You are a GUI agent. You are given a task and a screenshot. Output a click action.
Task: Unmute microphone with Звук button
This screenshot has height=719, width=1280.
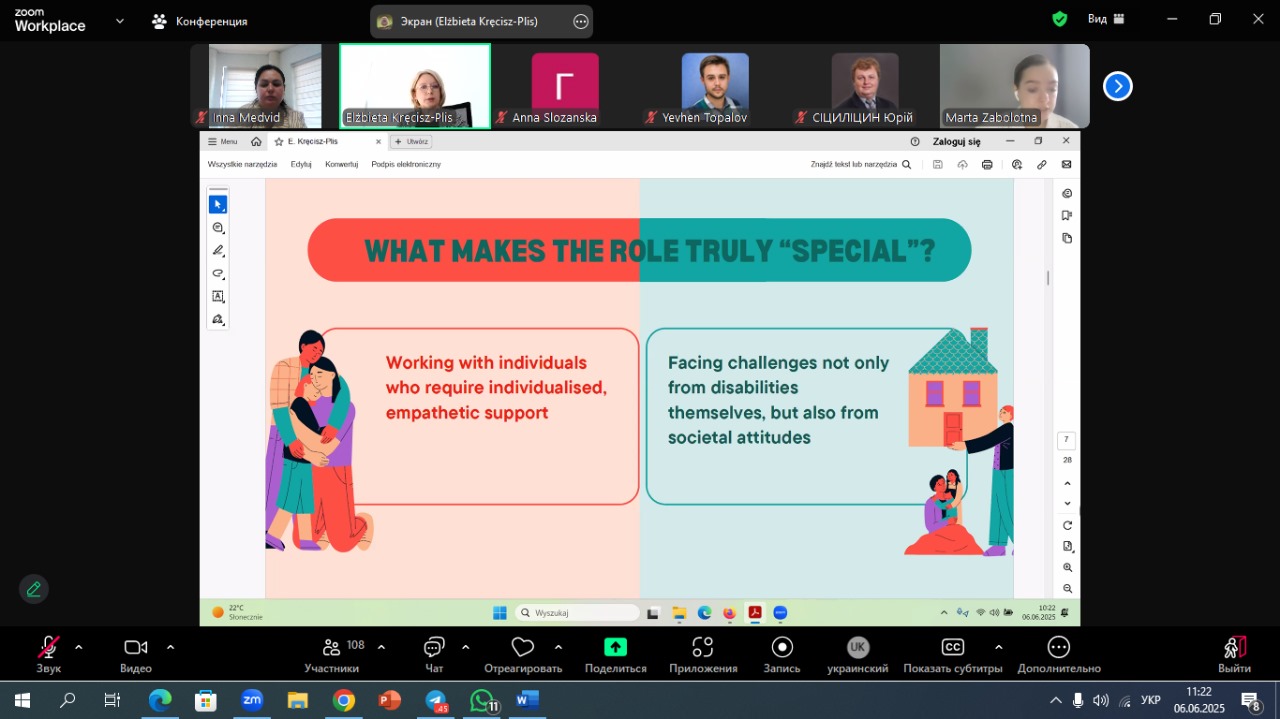click(x=48, y=648)
